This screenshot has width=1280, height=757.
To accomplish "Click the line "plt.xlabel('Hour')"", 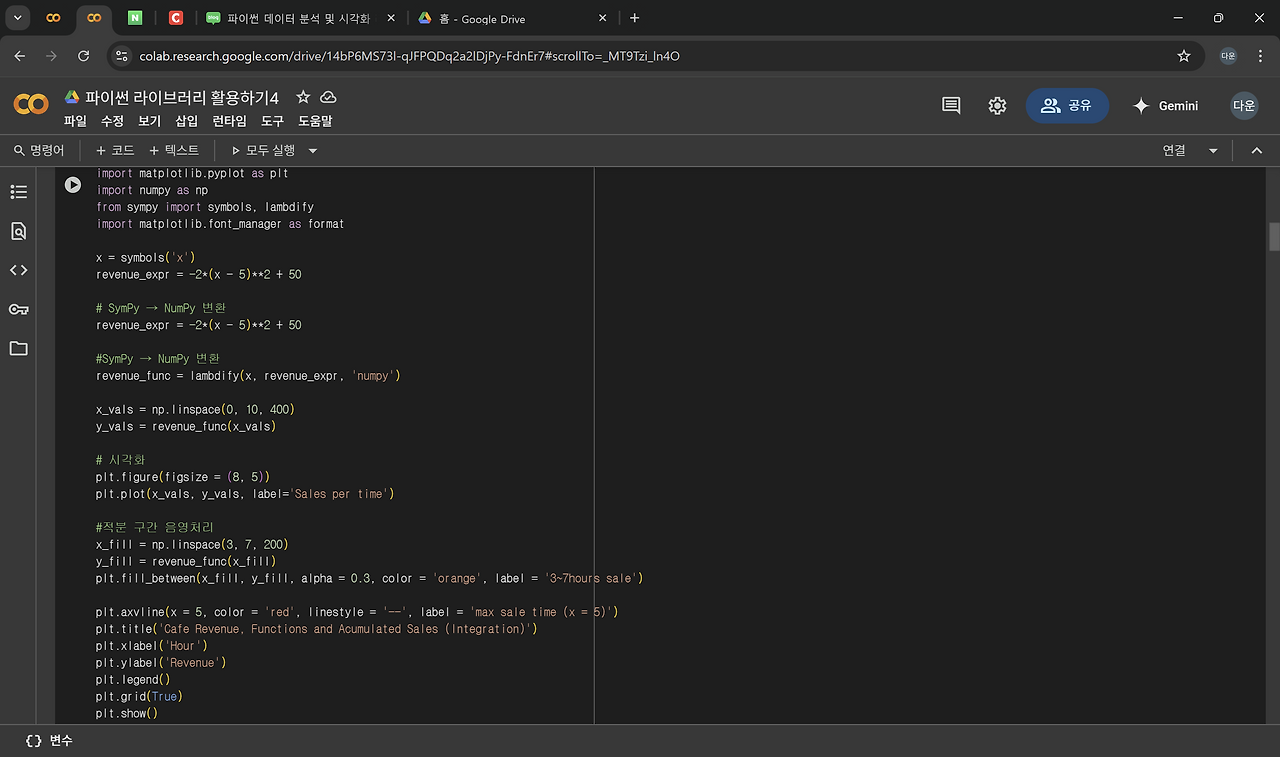I will [x=152, y=646].
